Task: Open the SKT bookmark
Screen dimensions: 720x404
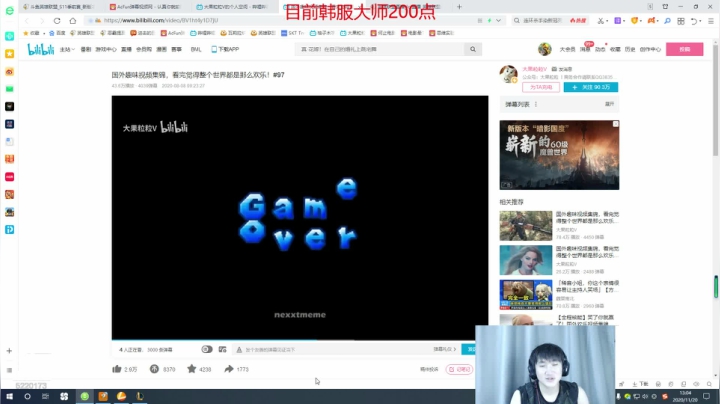Action: click(292, 33)
